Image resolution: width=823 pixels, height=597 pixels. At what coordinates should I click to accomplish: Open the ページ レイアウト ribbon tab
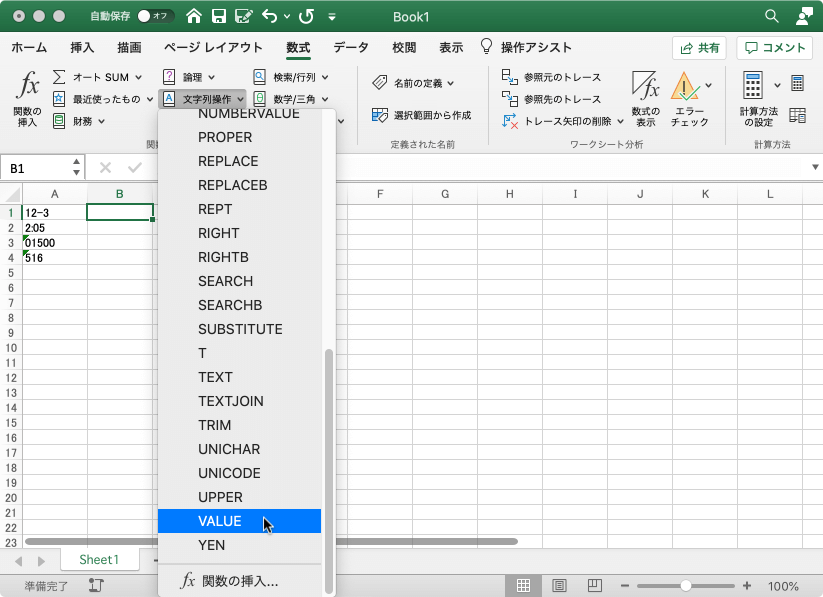click(213, 48)
